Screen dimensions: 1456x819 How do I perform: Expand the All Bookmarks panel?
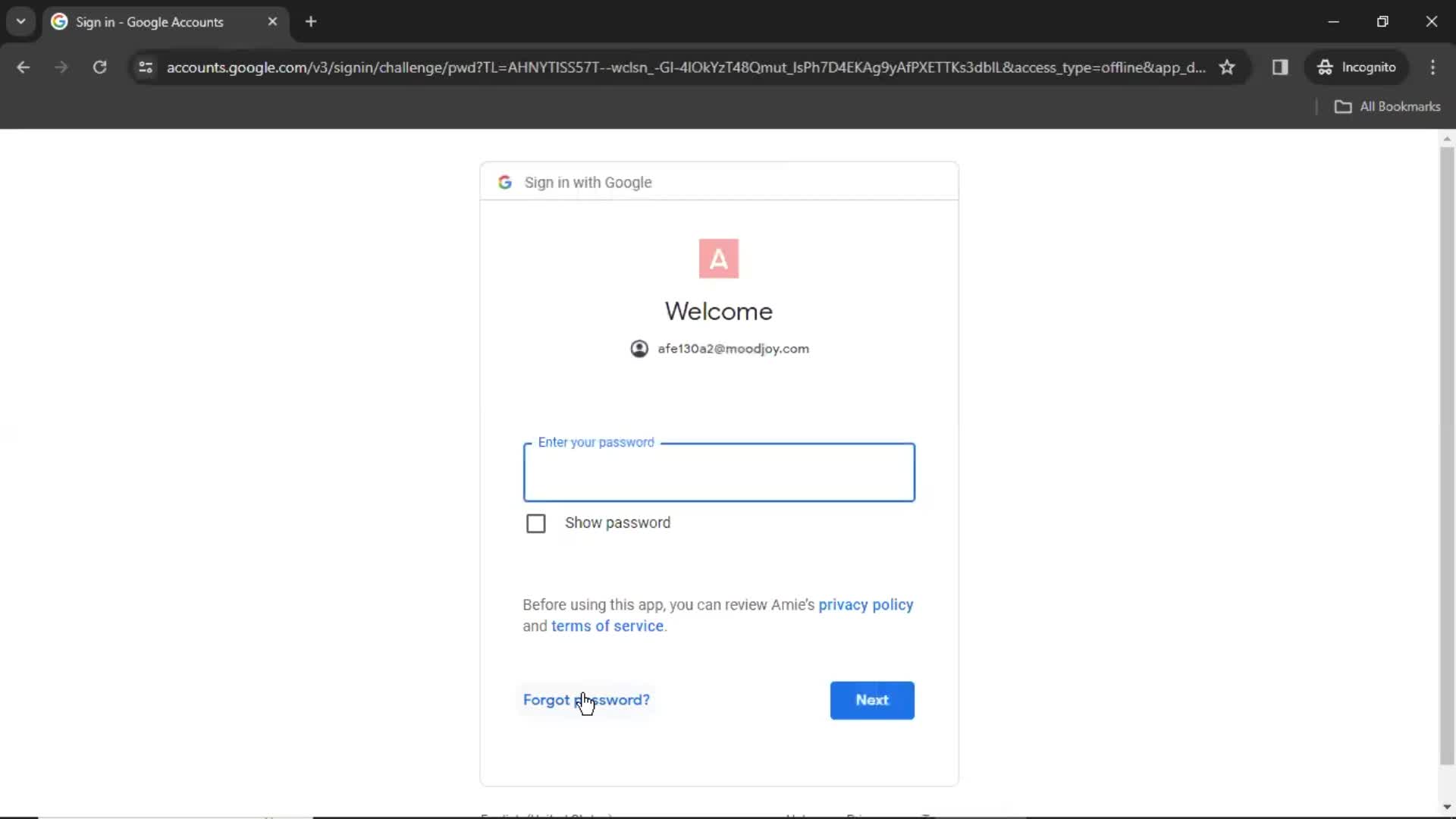click(x=1389, y=106)
